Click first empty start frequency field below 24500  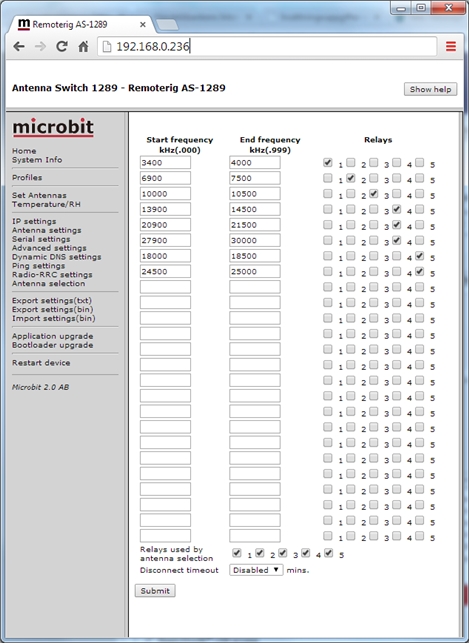165,287
